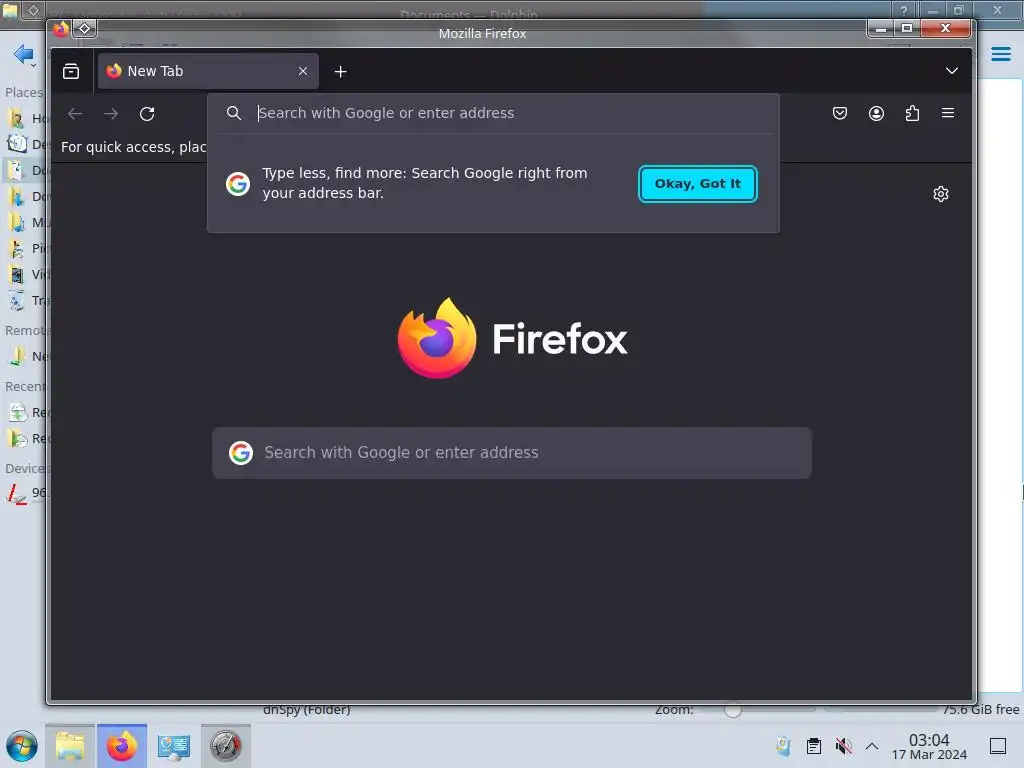Click the Firefox window menu icon in title bar
The height and width of the screenshot is (768, 1024).
pos(61,29)
